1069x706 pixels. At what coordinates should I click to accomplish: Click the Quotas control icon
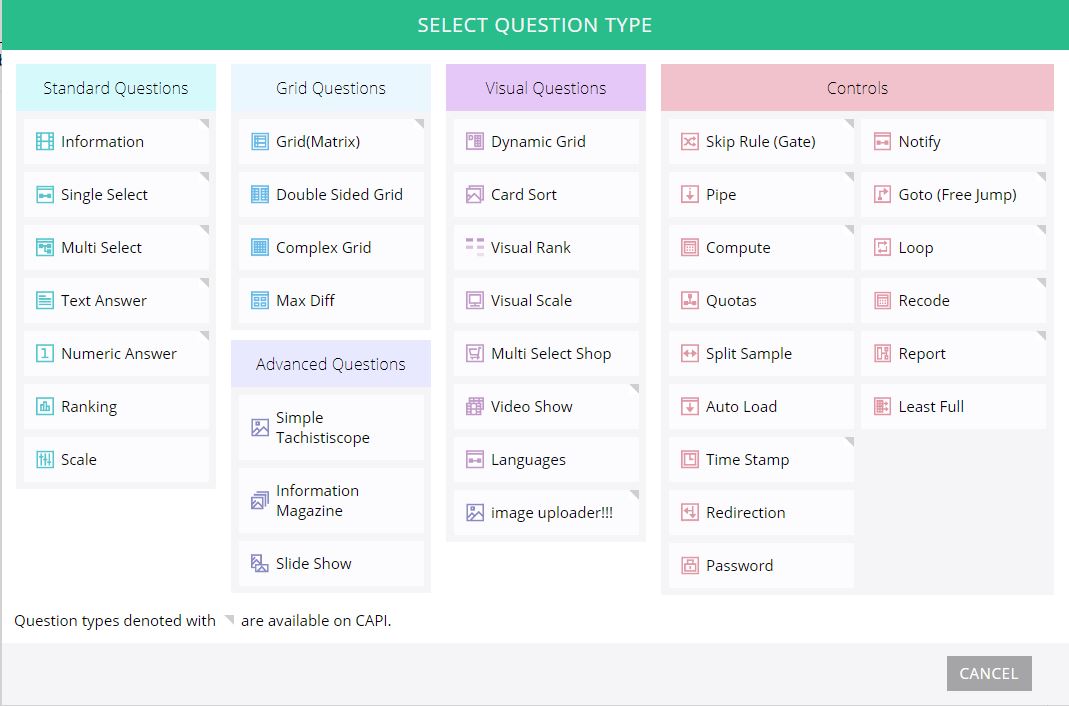coord(689,301)
